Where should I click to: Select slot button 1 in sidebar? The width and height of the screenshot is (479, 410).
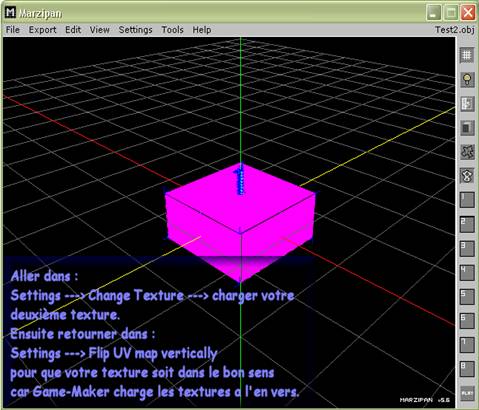(x=467, y=200)
